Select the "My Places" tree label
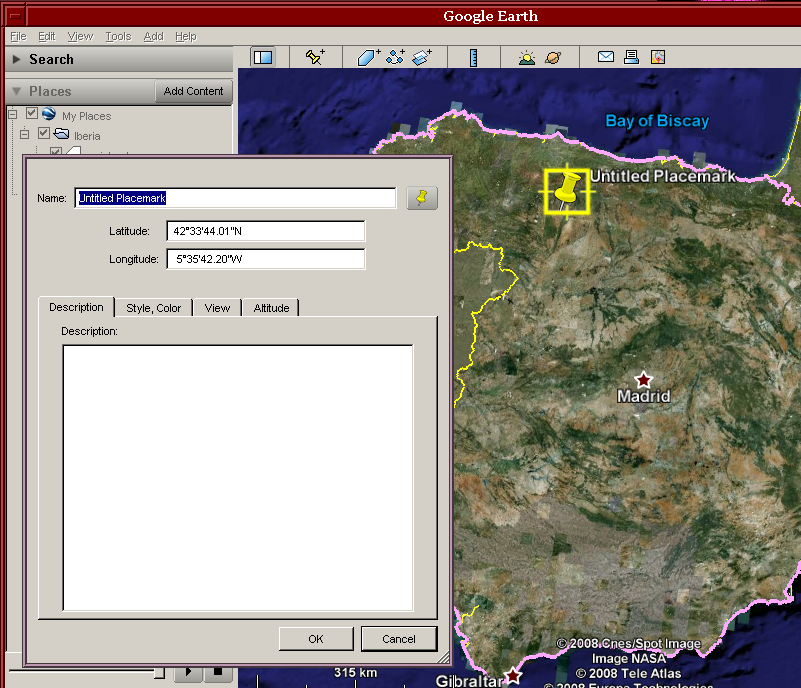Screen dimensions: 801x688 click(x=86, y=116)
